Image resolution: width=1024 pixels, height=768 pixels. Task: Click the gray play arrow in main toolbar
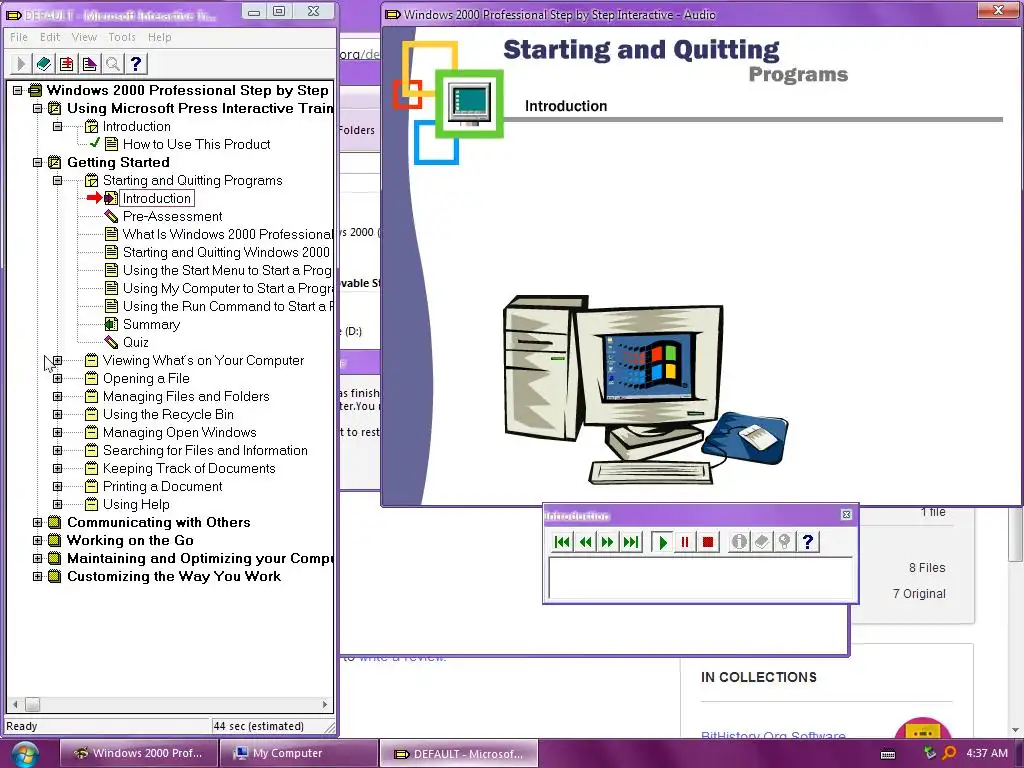(x=21, y=63)
